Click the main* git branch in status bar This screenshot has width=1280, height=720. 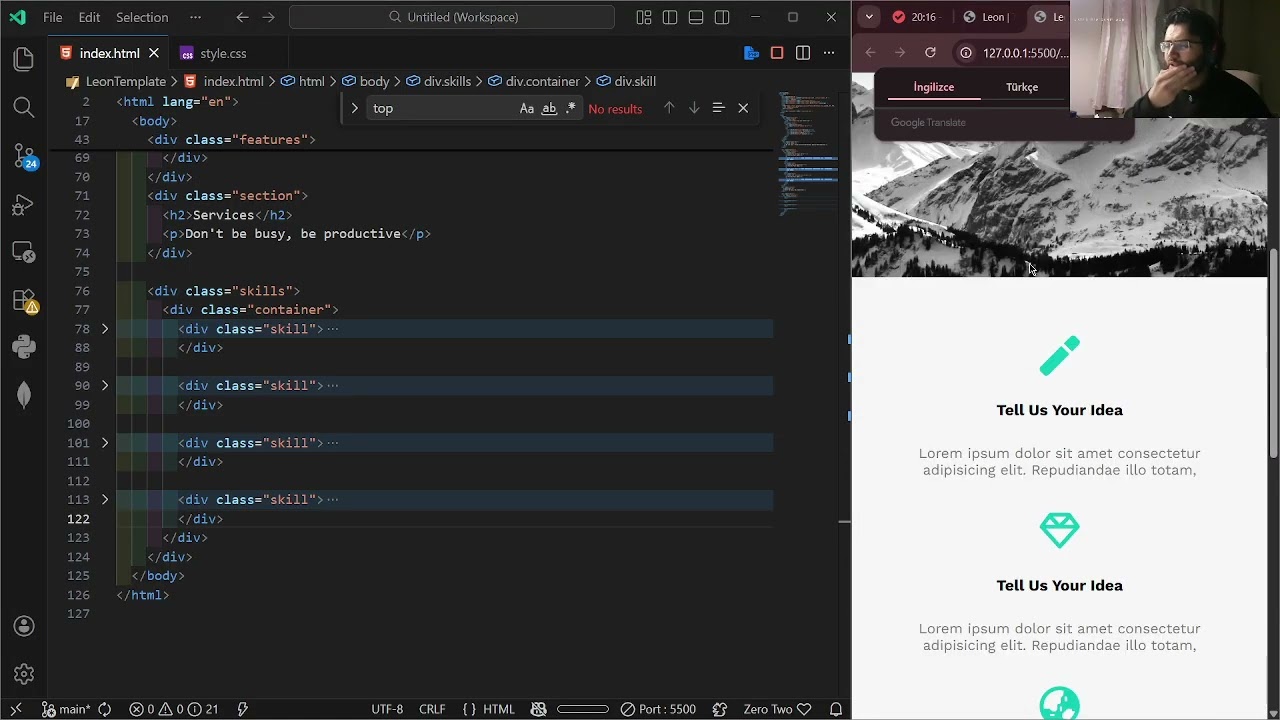[x=66, y=709]
